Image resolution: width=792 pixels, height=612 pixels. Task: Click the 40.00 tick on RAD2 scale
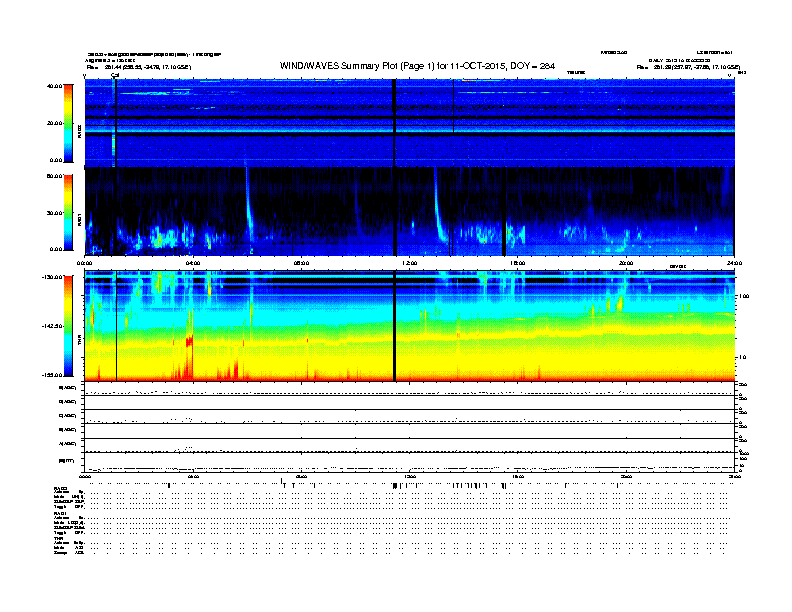click(x=54, y=86)
